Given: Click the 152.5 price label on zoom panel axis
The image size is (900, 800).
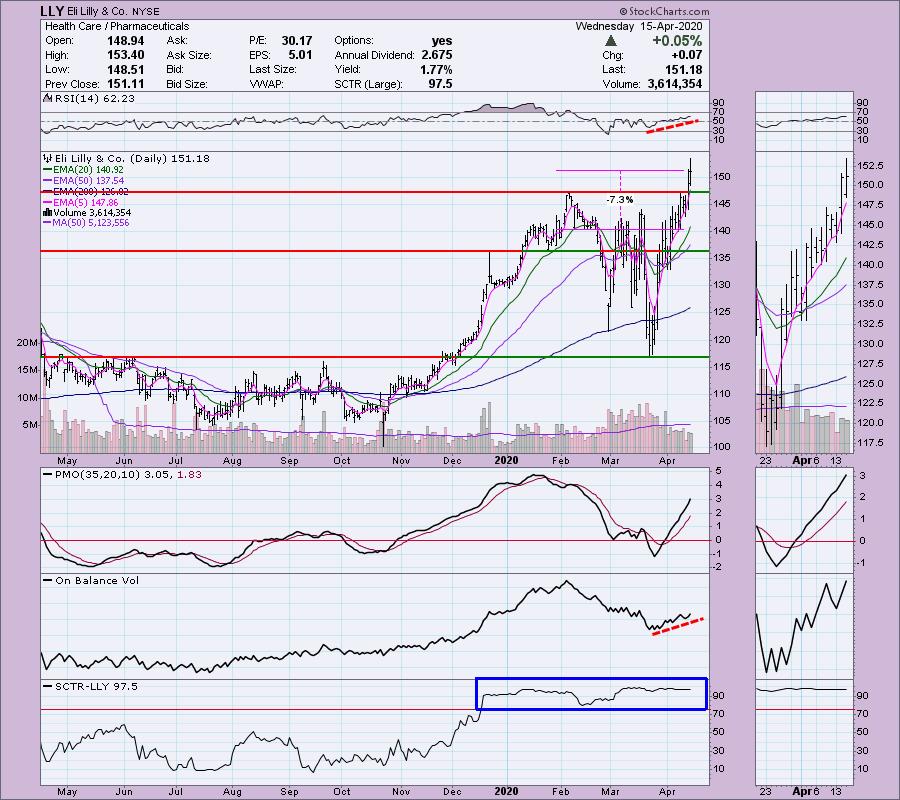Looking at the screenshot, I should coord(870,166).
